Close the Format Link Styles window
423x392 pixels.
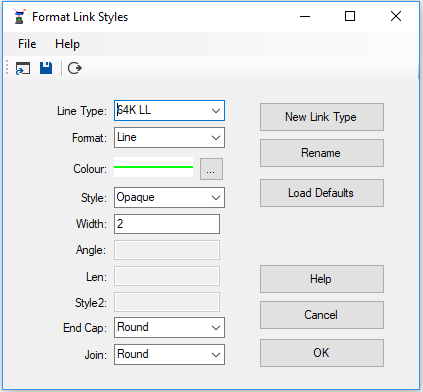coord(396,16)
